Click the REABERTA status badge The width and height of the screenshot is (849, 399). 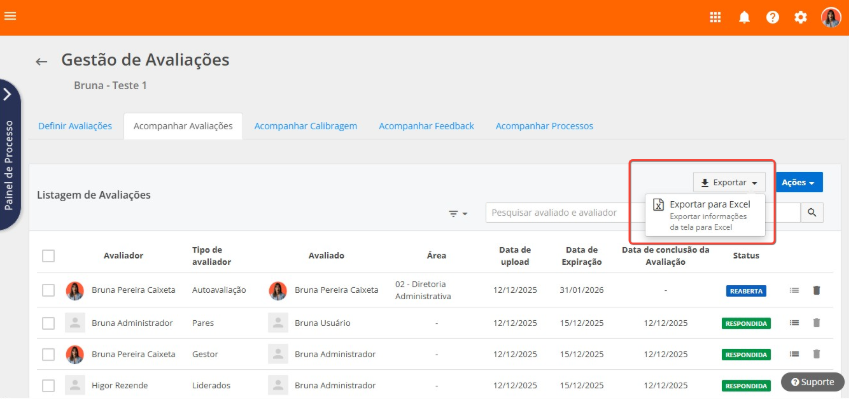[746, 291]
